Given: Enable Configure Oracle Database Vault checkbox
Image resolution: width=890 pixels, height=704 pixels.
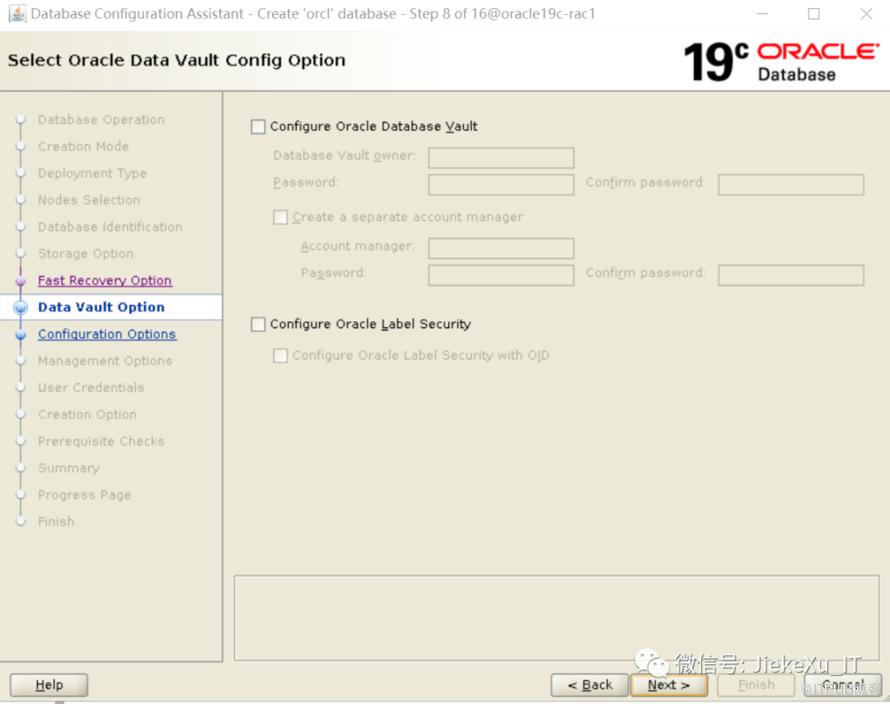Looking at the screenshot, I should coord(258,127).
